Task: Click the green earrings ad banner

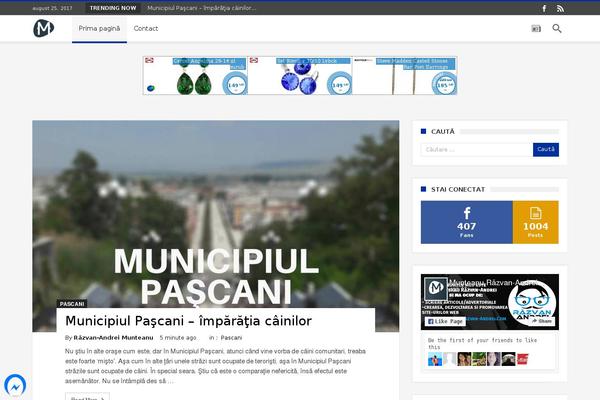Action: (x=195, y=76)
